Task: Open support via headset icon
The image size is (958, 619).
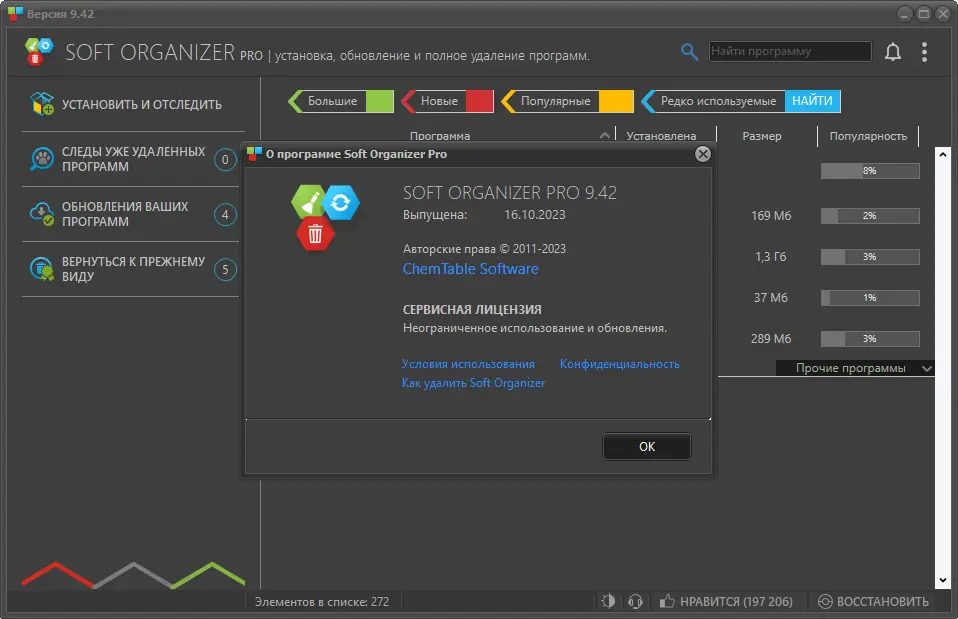Action: point(635,601)
